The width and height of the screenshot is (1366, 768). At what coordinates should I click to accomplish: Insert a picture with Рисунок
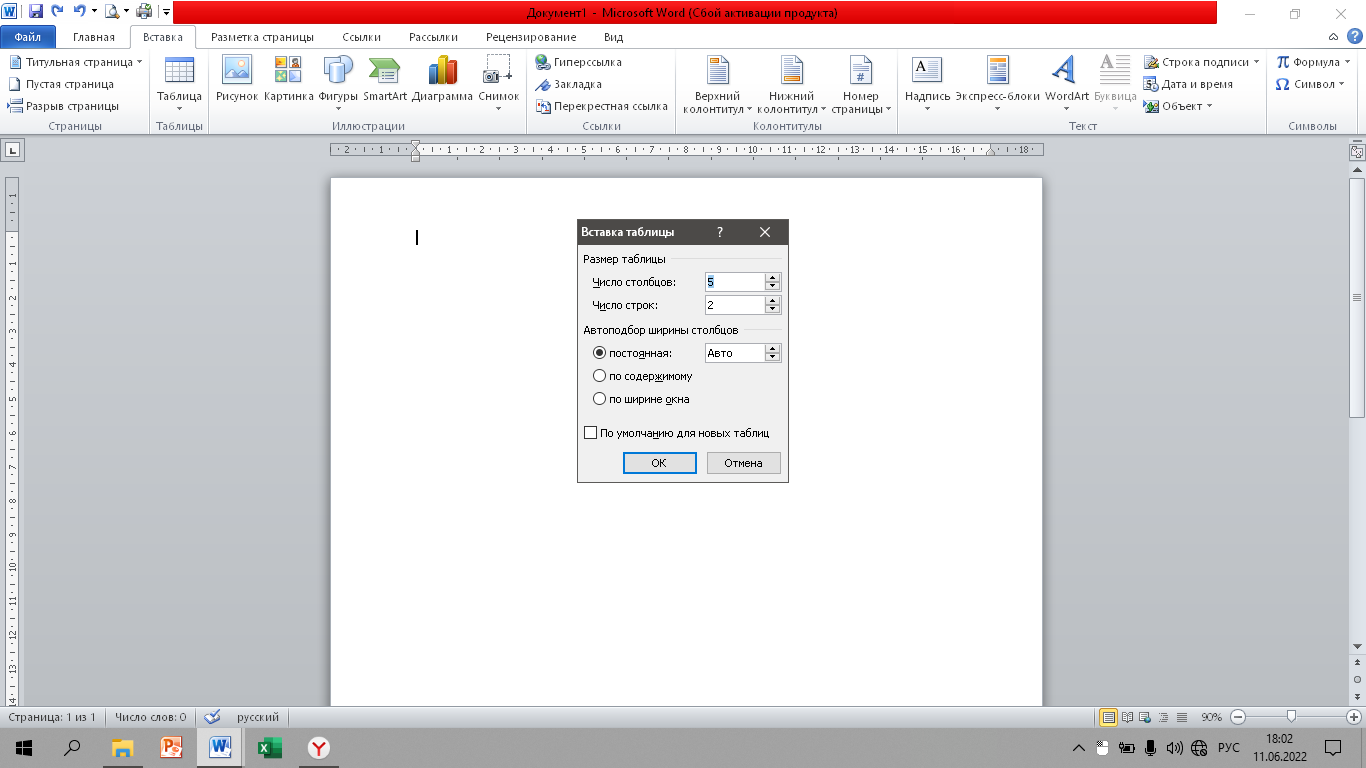coord(237,80)
